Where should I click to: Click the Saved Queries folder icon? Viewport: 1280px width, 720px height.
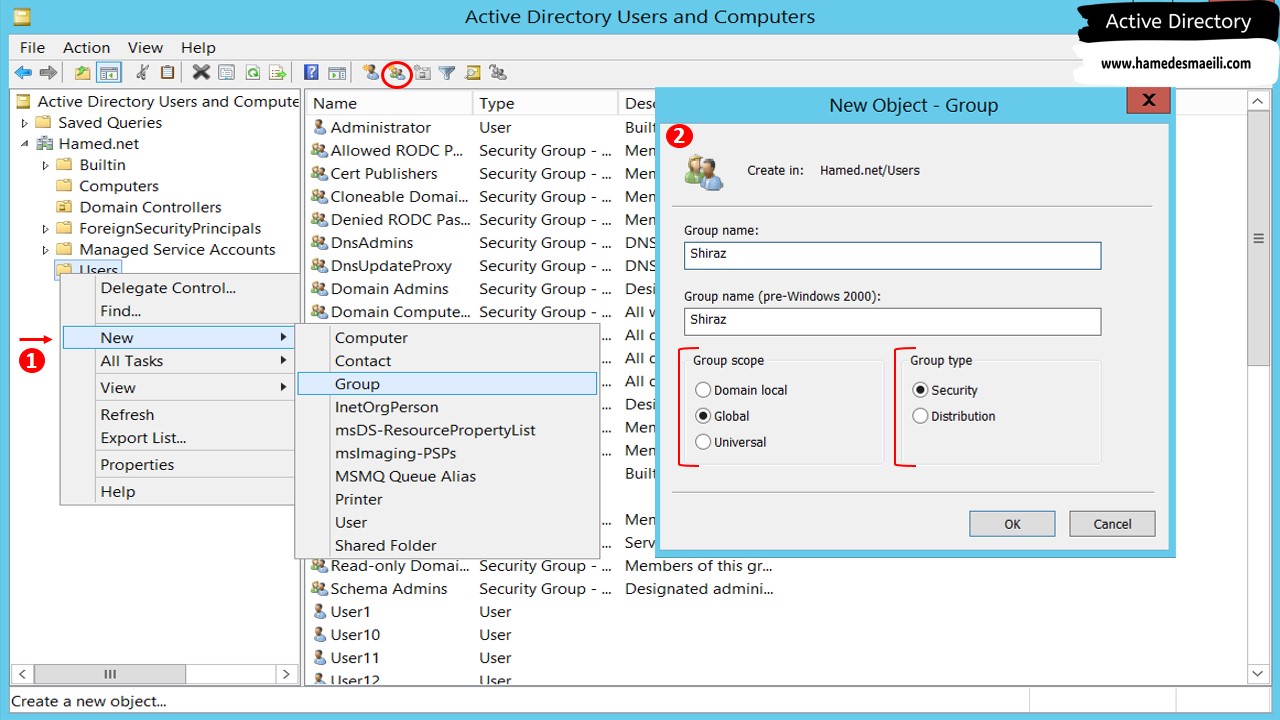tap(43, 122)
